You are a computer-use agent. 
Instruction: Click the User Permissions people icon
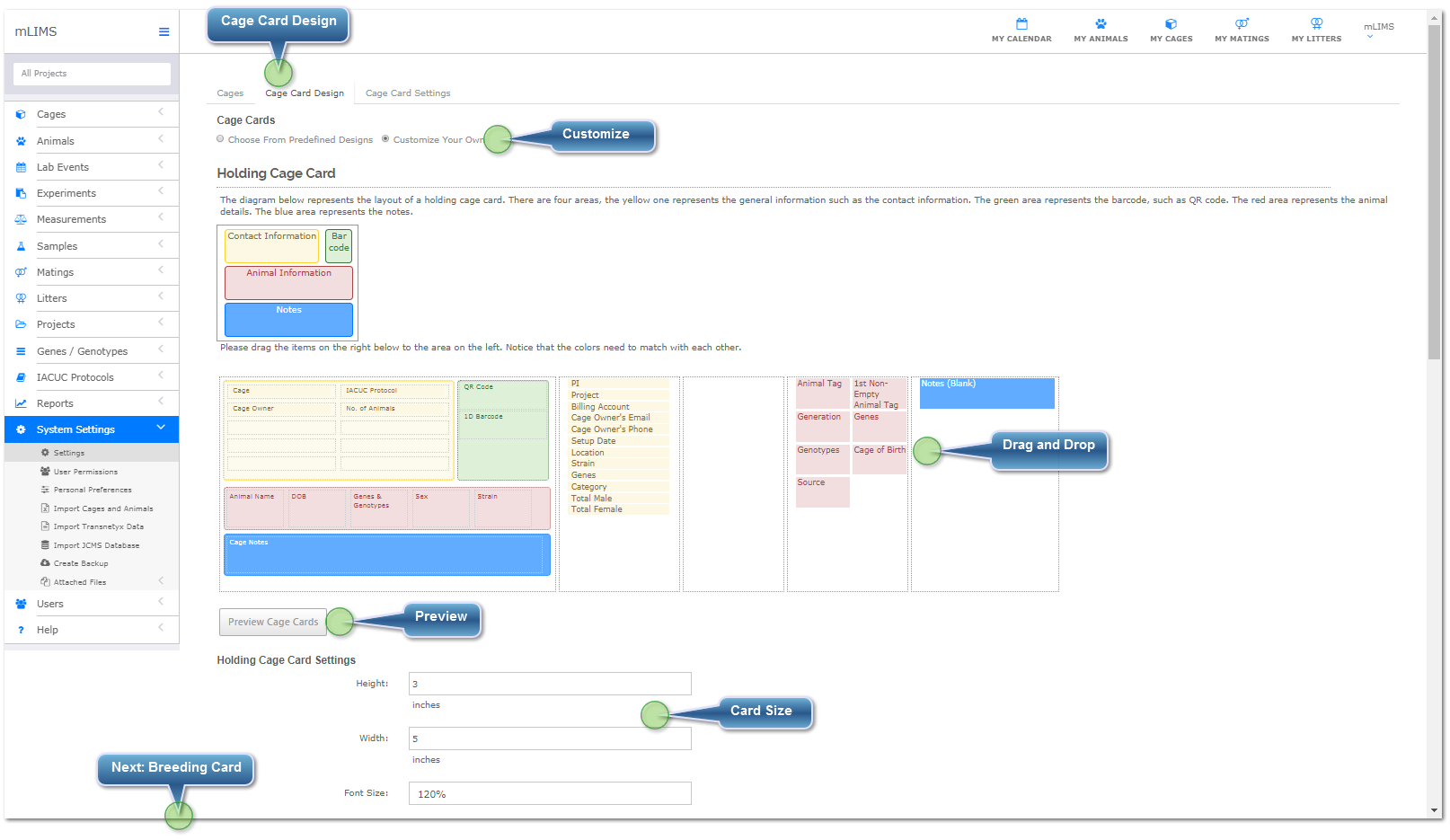pyautogui.click(x=45, y=471)
